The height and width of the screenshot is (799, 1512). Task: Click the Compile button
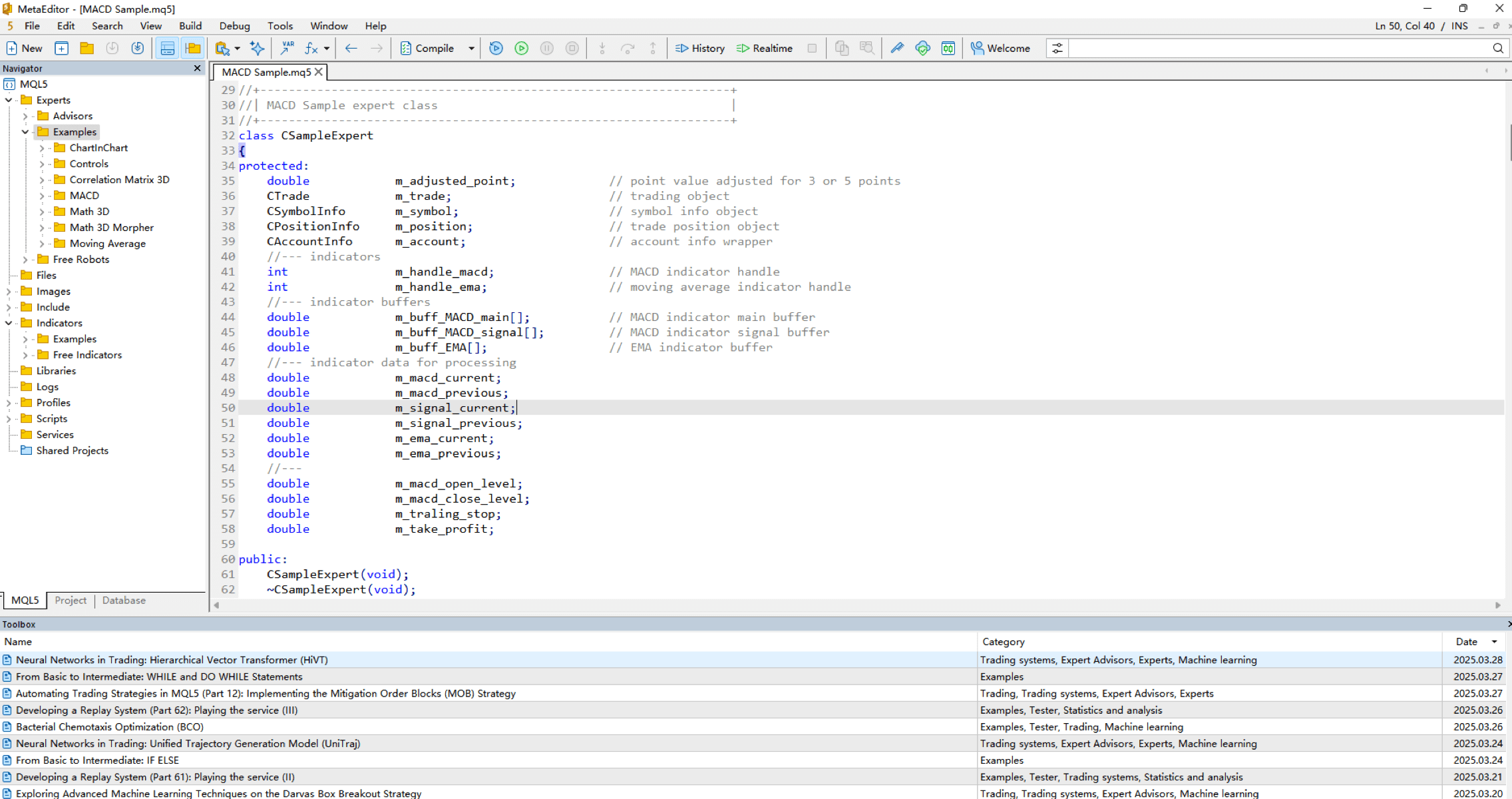click(x=427, y=48)
